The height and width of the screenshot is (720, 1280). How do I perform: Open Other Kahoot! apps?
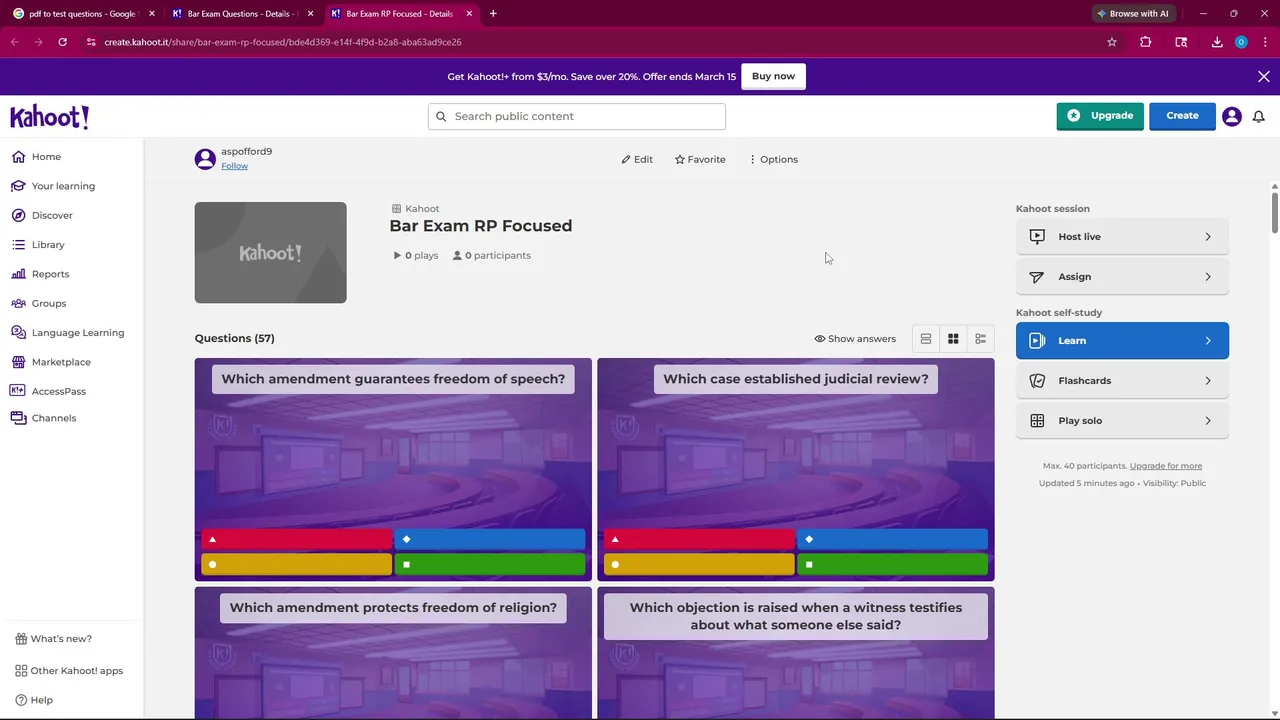(69, 671)
